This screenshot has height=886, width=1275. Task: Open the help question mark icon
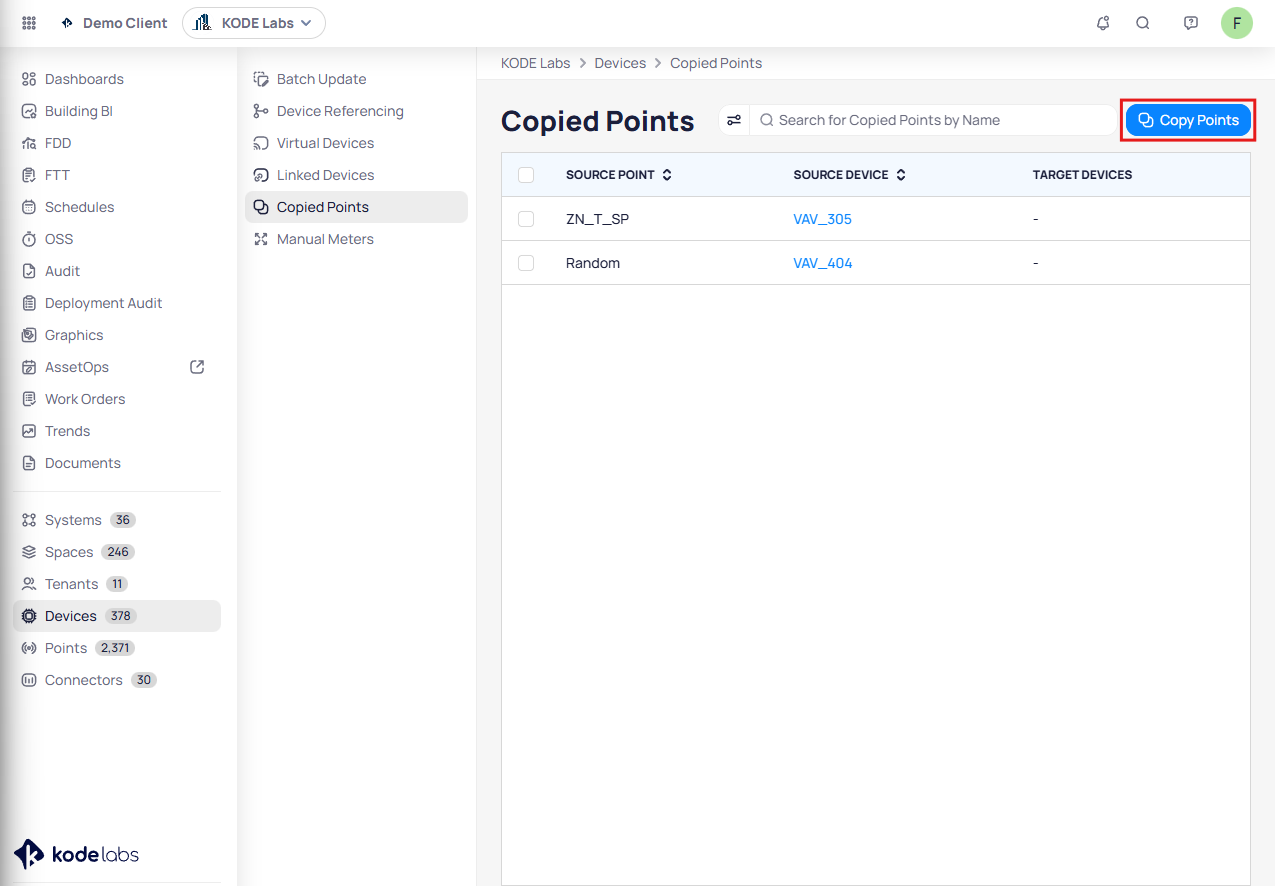tap(1190, 23)
